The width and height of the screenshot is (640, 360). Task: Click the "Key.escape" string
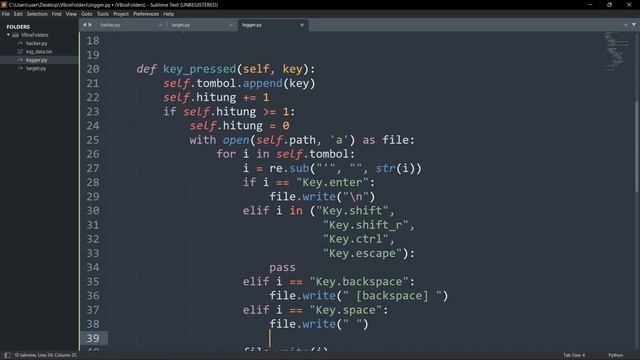pos(362,253)
